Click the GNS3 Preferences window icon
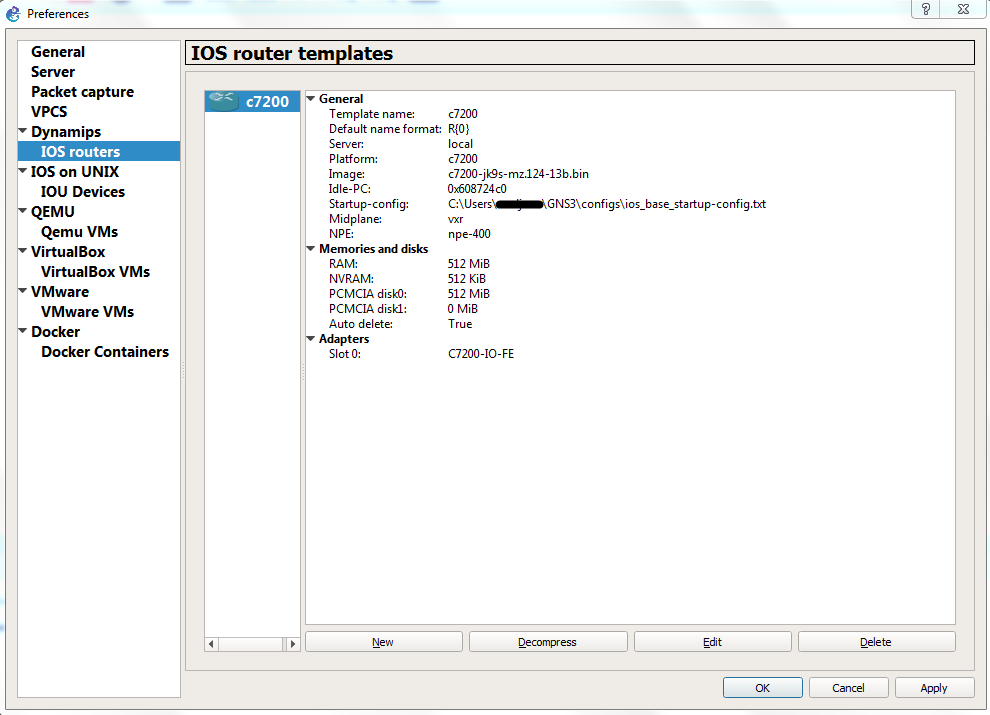Image resolution: width=990 pixels, height=715 pixels. pos(13,13)
